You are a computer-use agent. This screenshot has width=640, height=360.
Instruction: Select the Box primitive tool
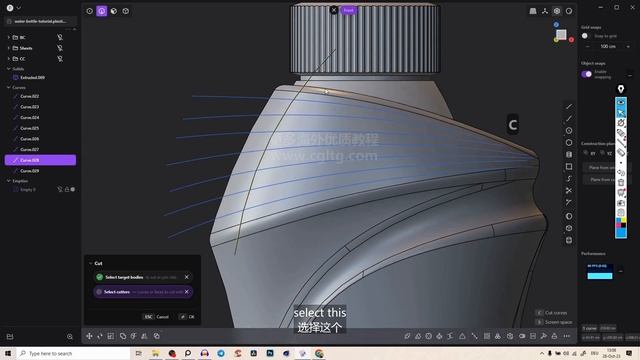click(569, 228)
